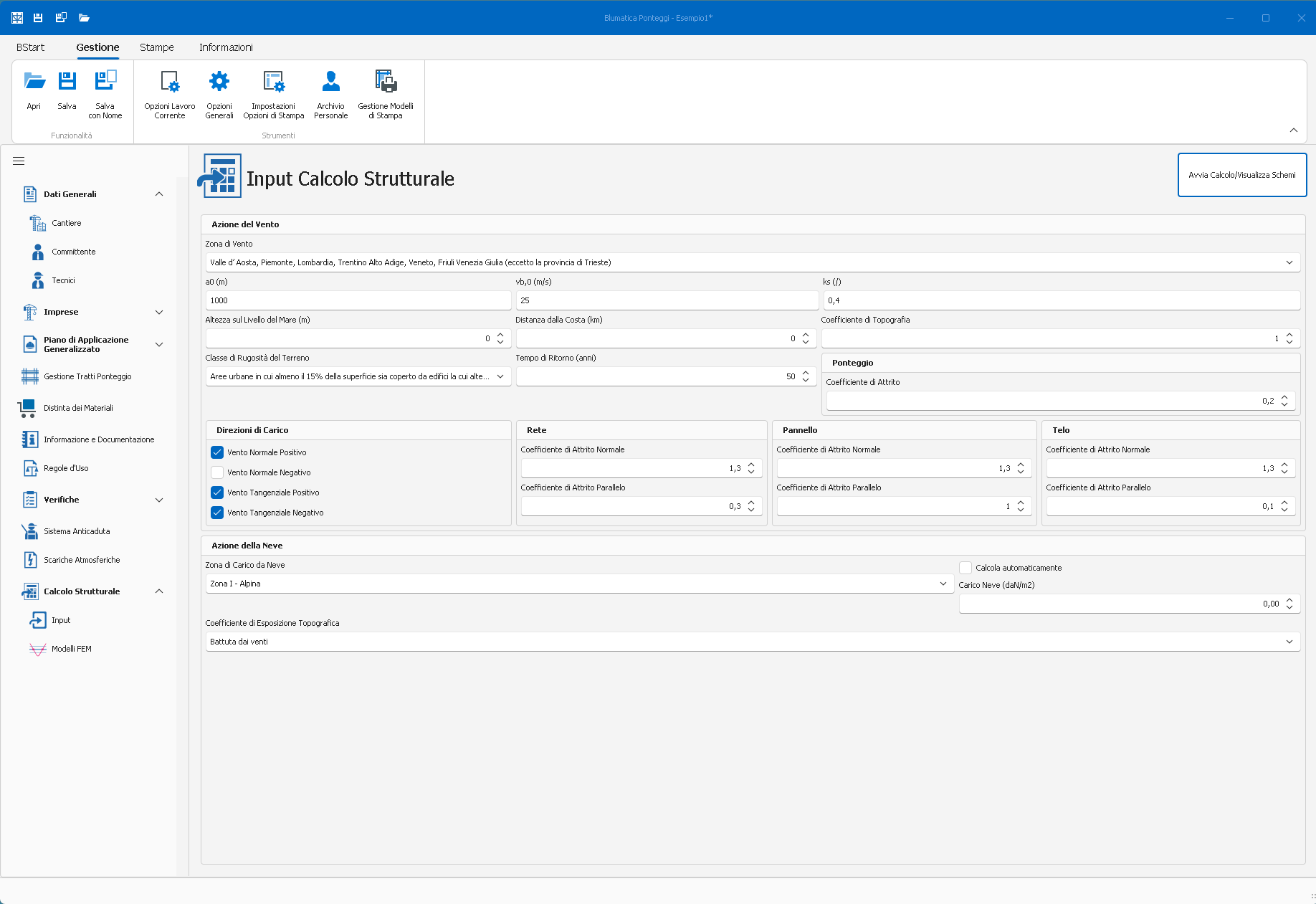Disable Vento Normale Positivo checkbox
The height and width of the screenshot is (904, 1316).
[x=217, y=452]
